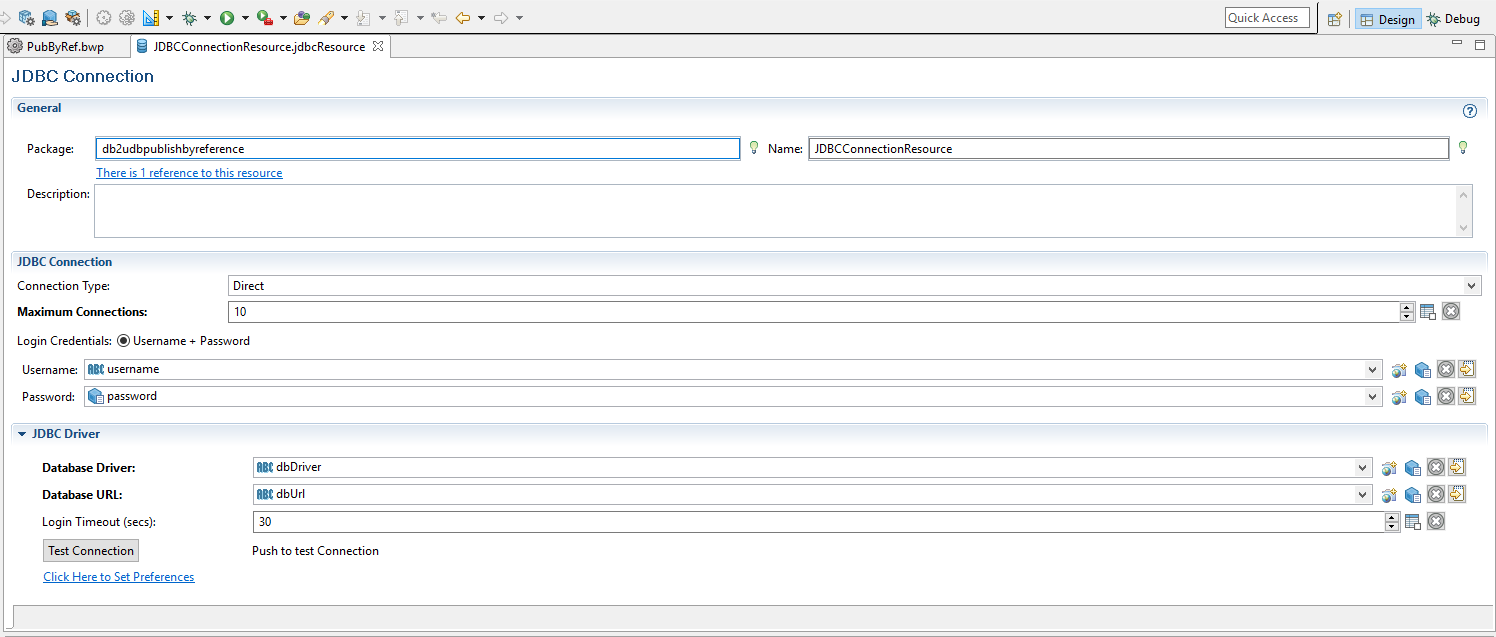Image resolution: width=1496 pixels, height=637 pixels.
Task: Switch Password to literal value
Action: [1467, 396]
